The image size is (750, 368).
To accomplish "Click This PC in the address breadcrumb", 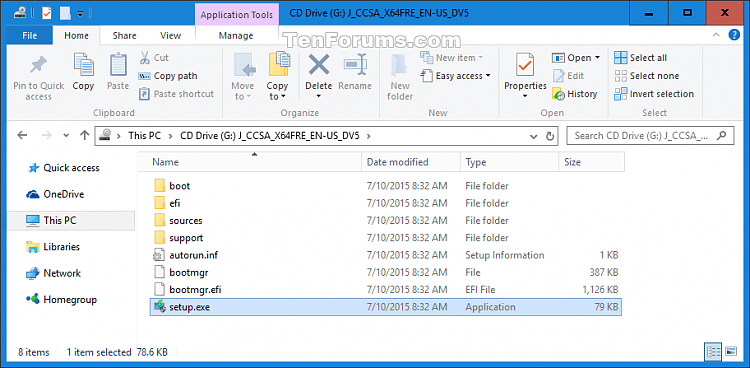I will [144, 136].
